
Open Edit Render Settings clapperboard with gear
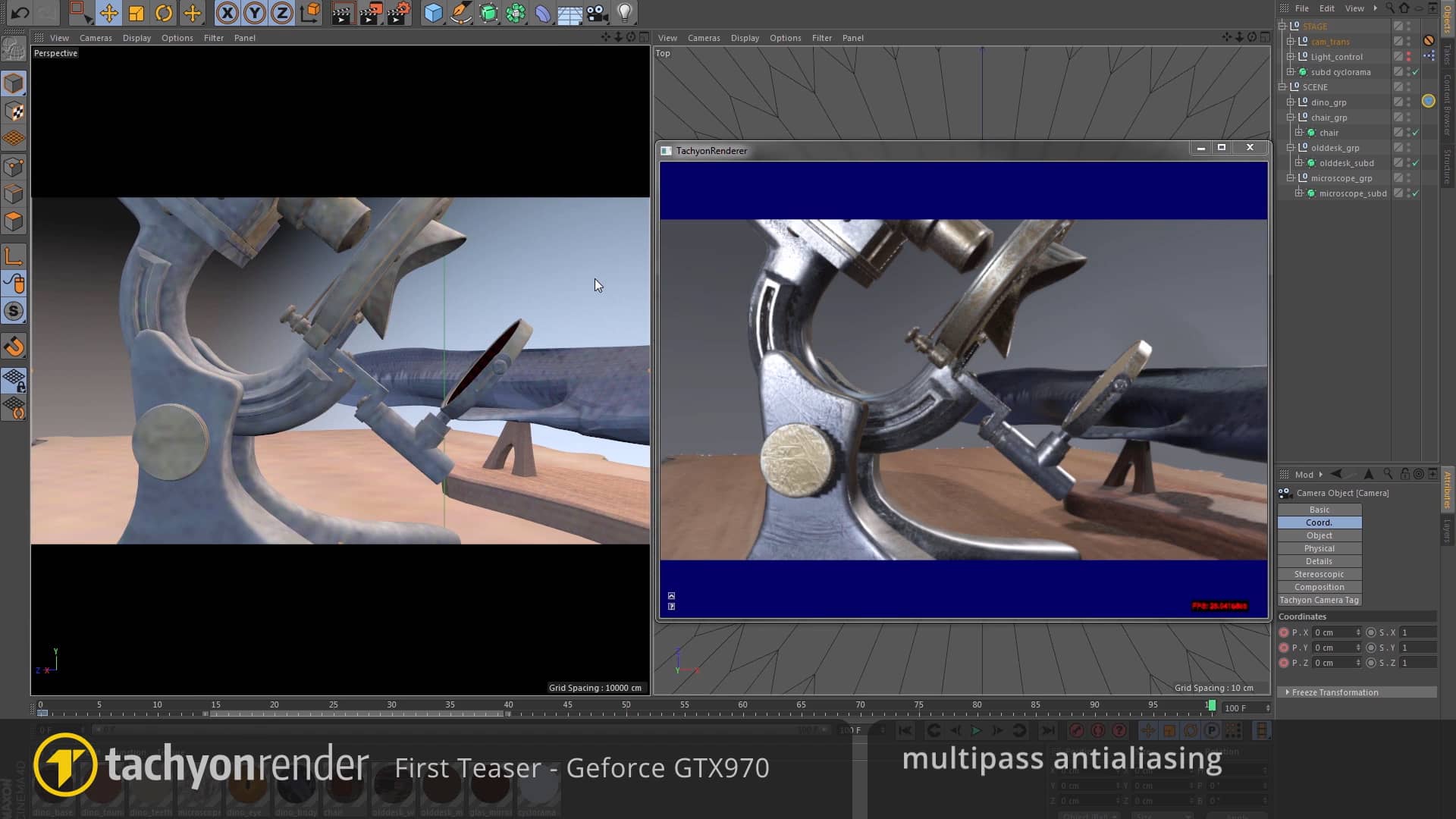coord(398,13)
